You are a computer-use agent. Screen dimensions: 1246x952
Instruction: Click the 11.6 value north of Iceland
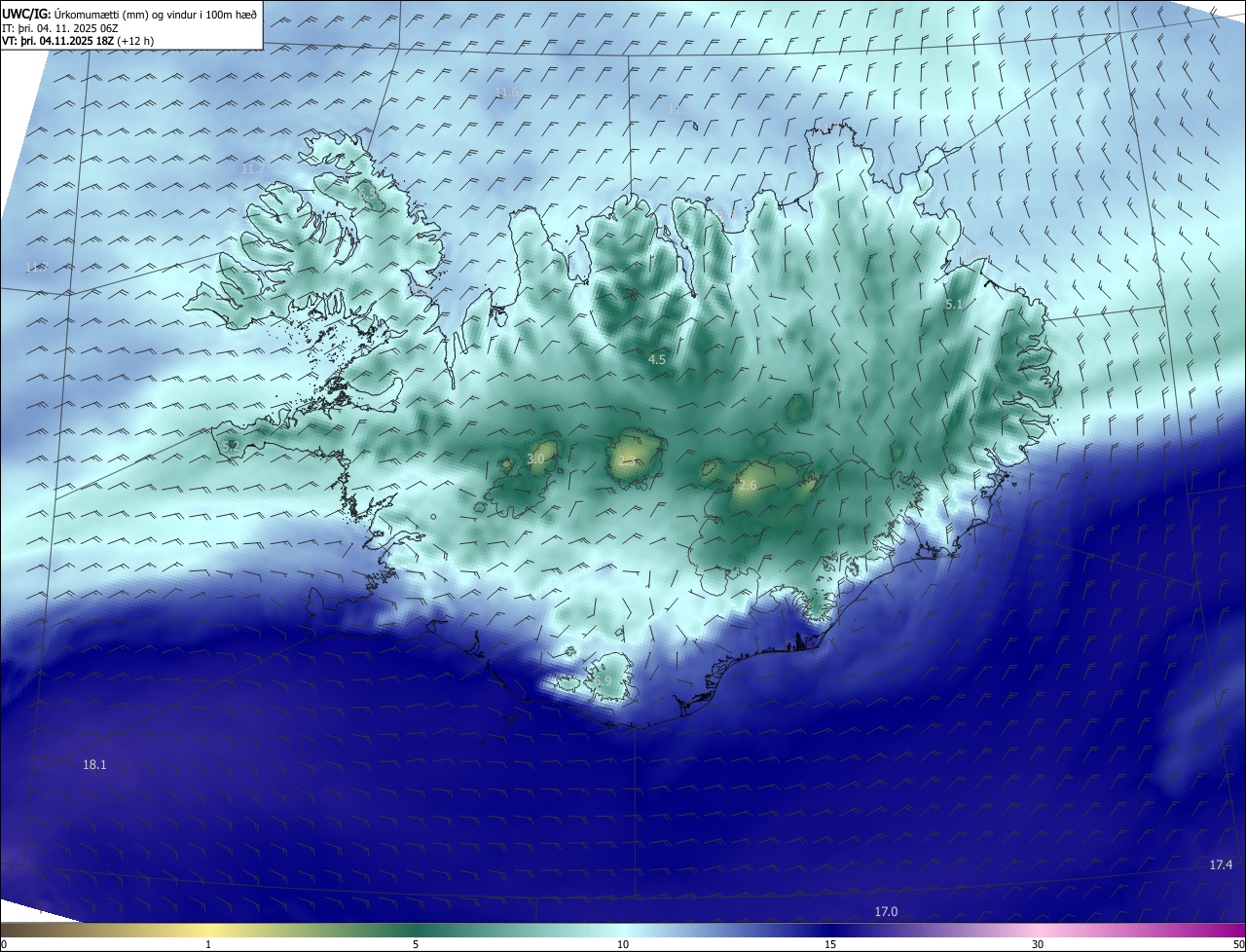(507, 92)
